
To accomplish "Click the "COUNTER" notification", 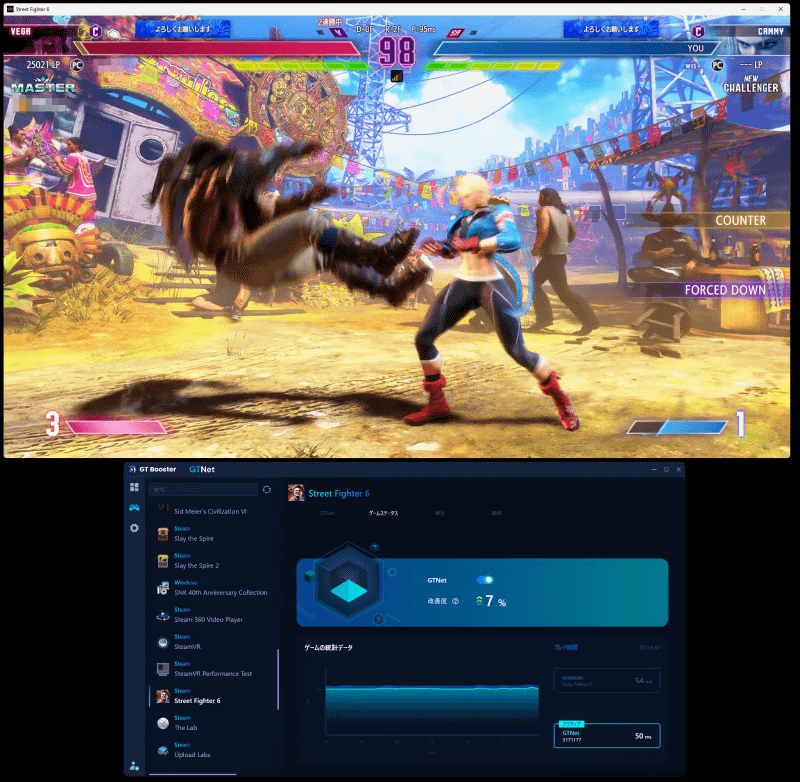I will click(x=740, y=220).
